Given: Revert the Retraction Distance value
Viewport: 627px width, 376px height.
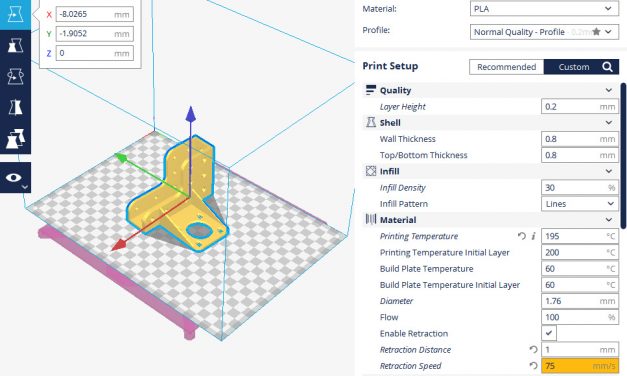Looking at the screenshot, I should [533, 350].
